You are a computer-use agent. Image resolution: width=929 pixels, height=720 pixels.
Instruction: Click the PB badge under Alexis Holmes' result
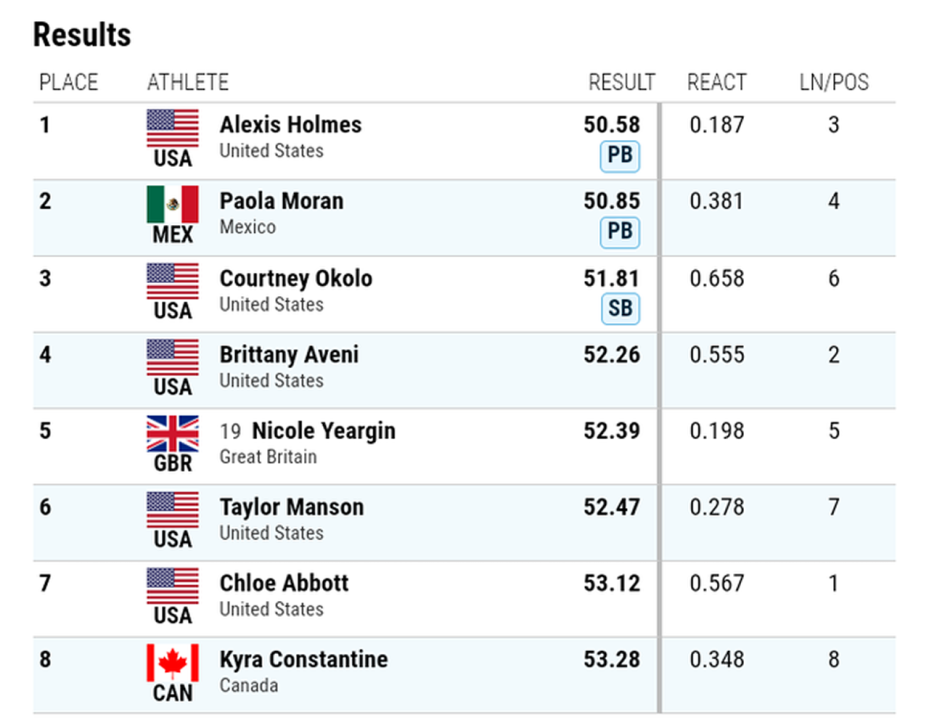click(619, 156)
